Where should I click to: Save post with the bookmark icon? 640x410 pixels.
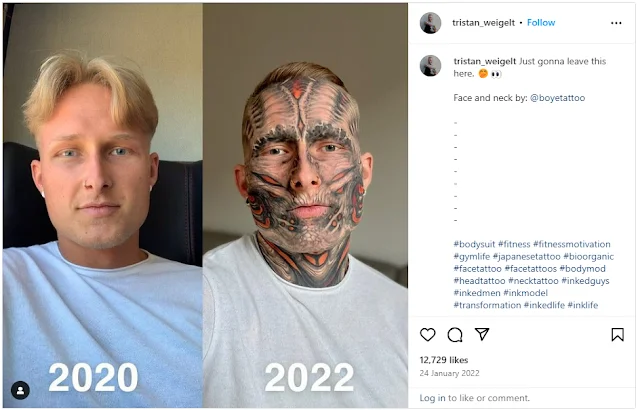pos(618,335)
